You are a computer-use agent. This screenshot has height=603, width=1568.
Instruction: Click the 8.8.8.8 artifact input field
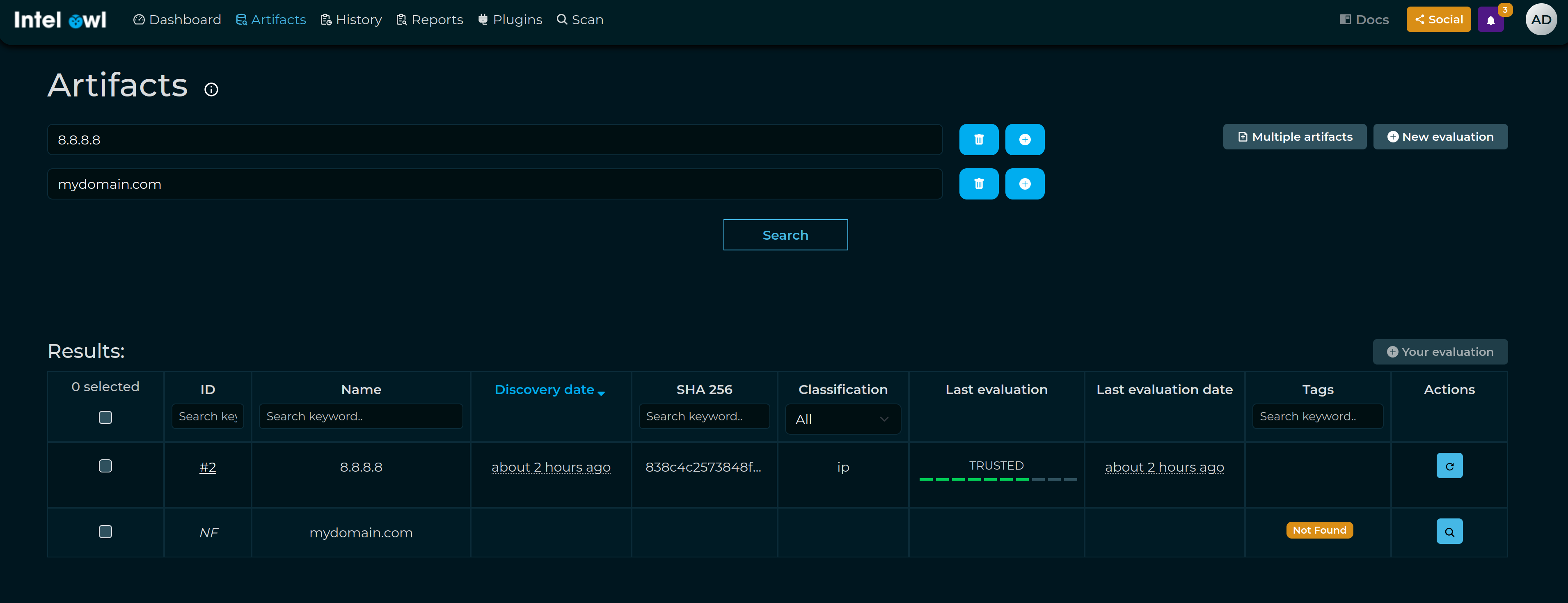pyautogui.click(x=495, y=140)
